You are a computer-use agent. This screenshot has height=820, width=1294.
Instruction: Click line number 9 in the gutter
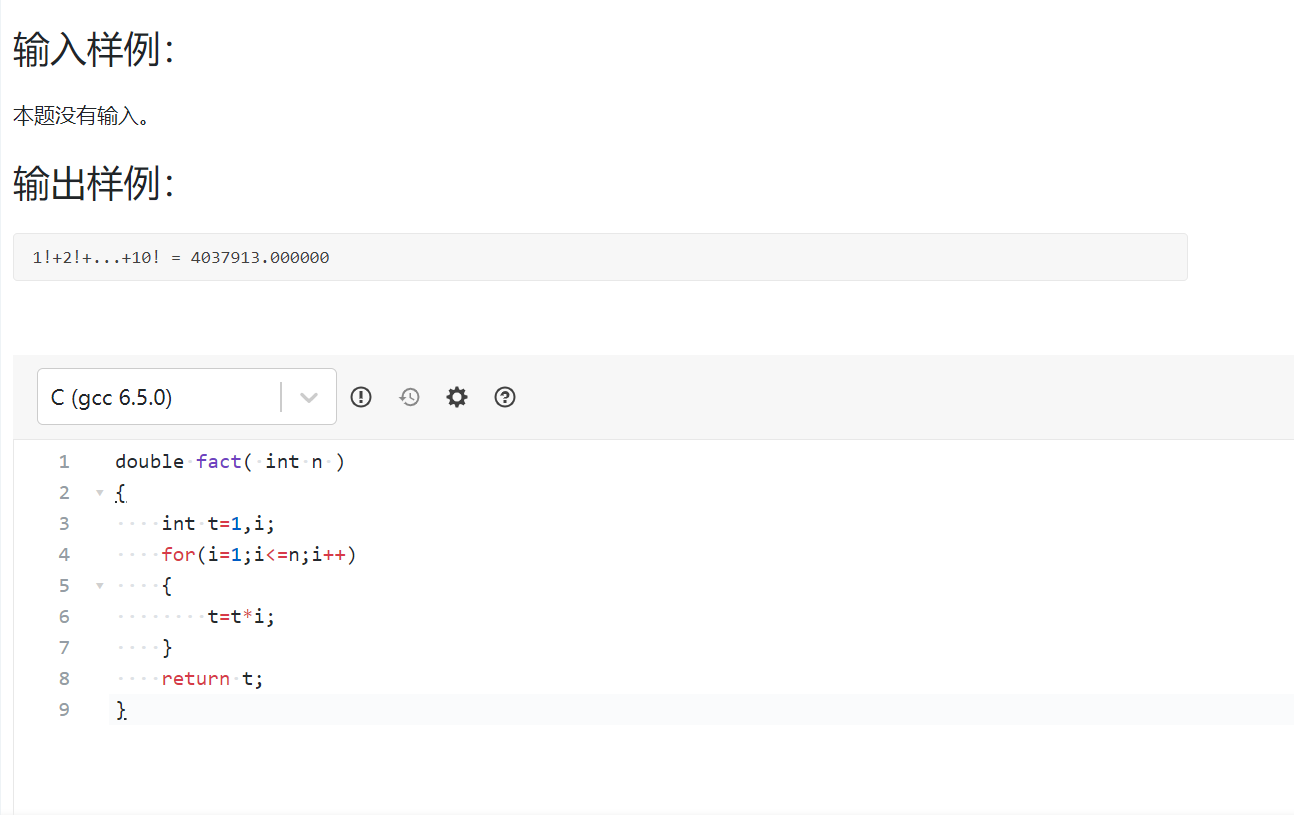click(64, 710)
